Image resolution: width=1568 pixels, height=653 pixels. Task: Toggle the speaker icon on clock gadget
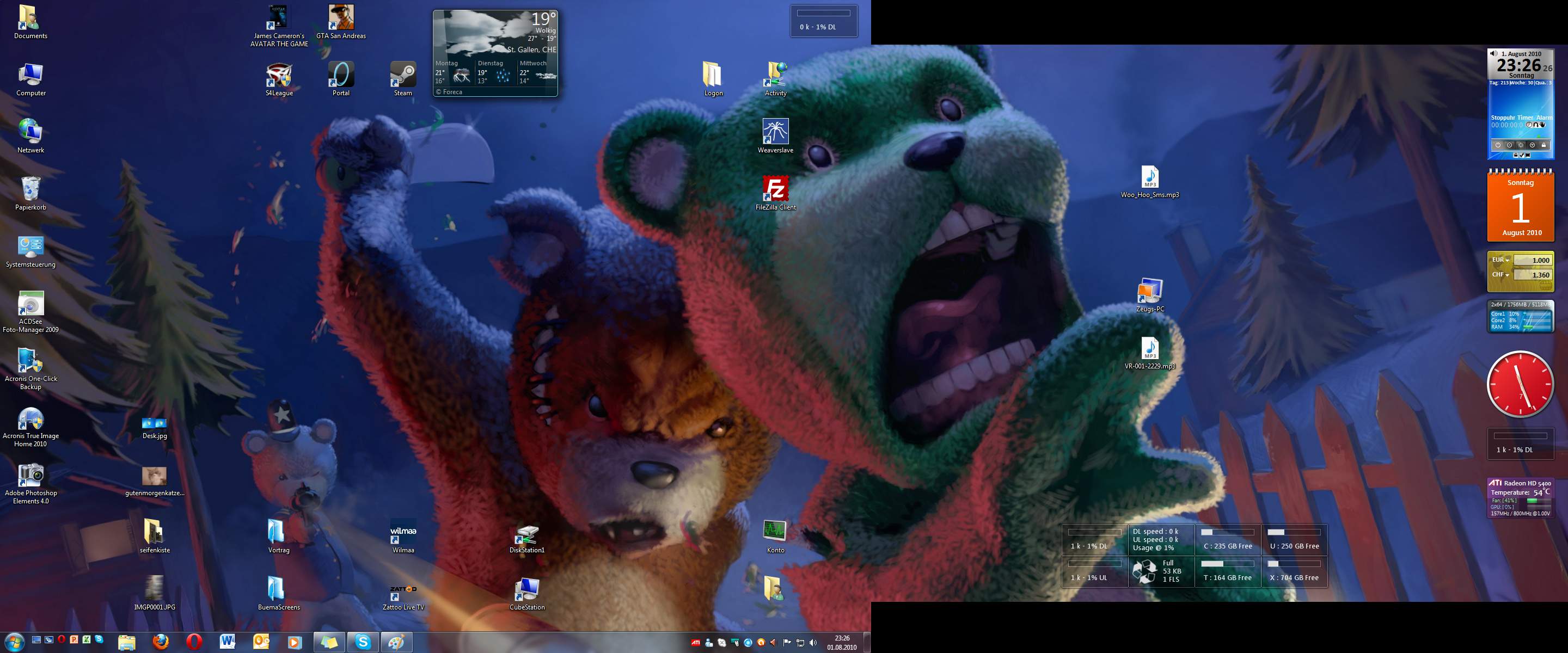[x=1493, y=53]
